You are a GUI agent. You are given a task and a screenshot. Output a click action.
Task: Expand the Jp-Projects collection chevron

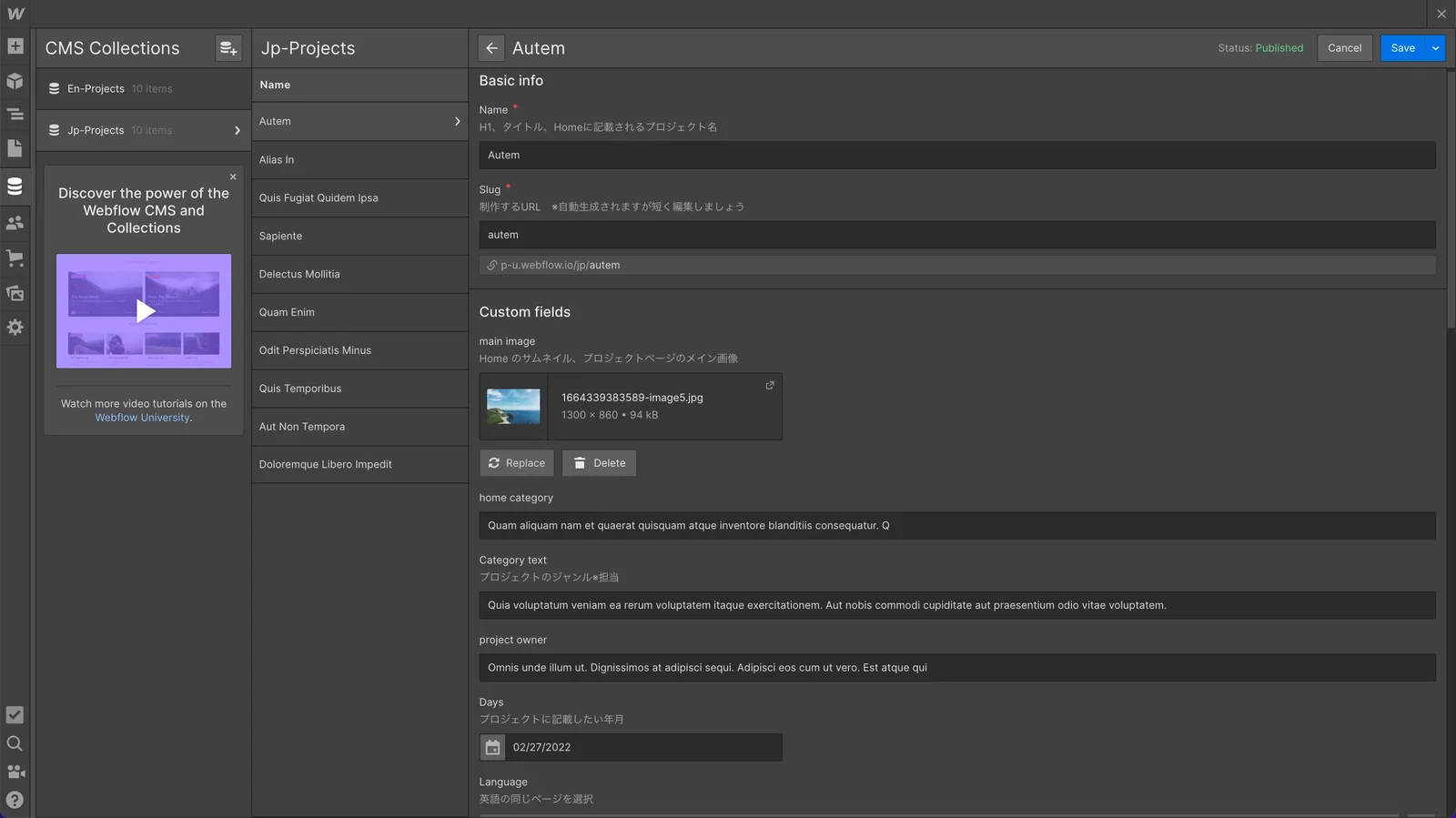238,130
